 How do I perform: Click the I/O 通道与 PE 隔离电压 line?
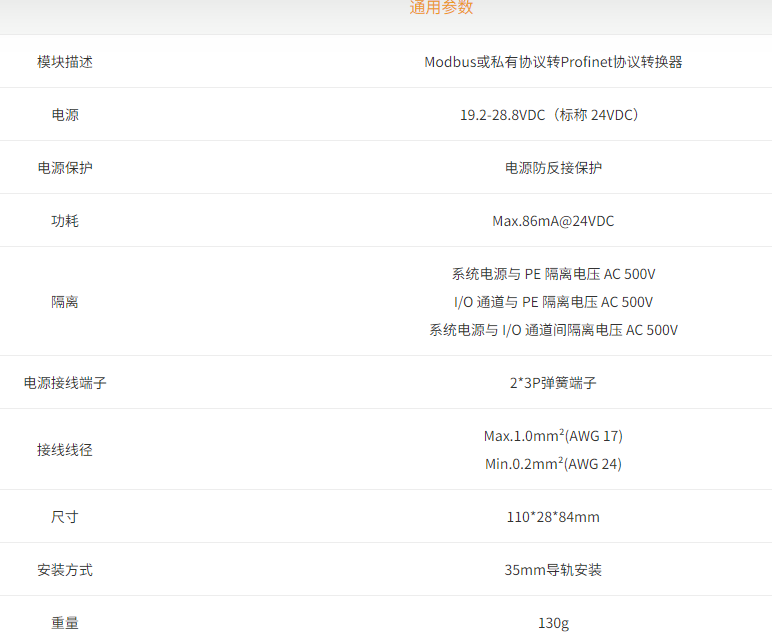pos(553,302)
